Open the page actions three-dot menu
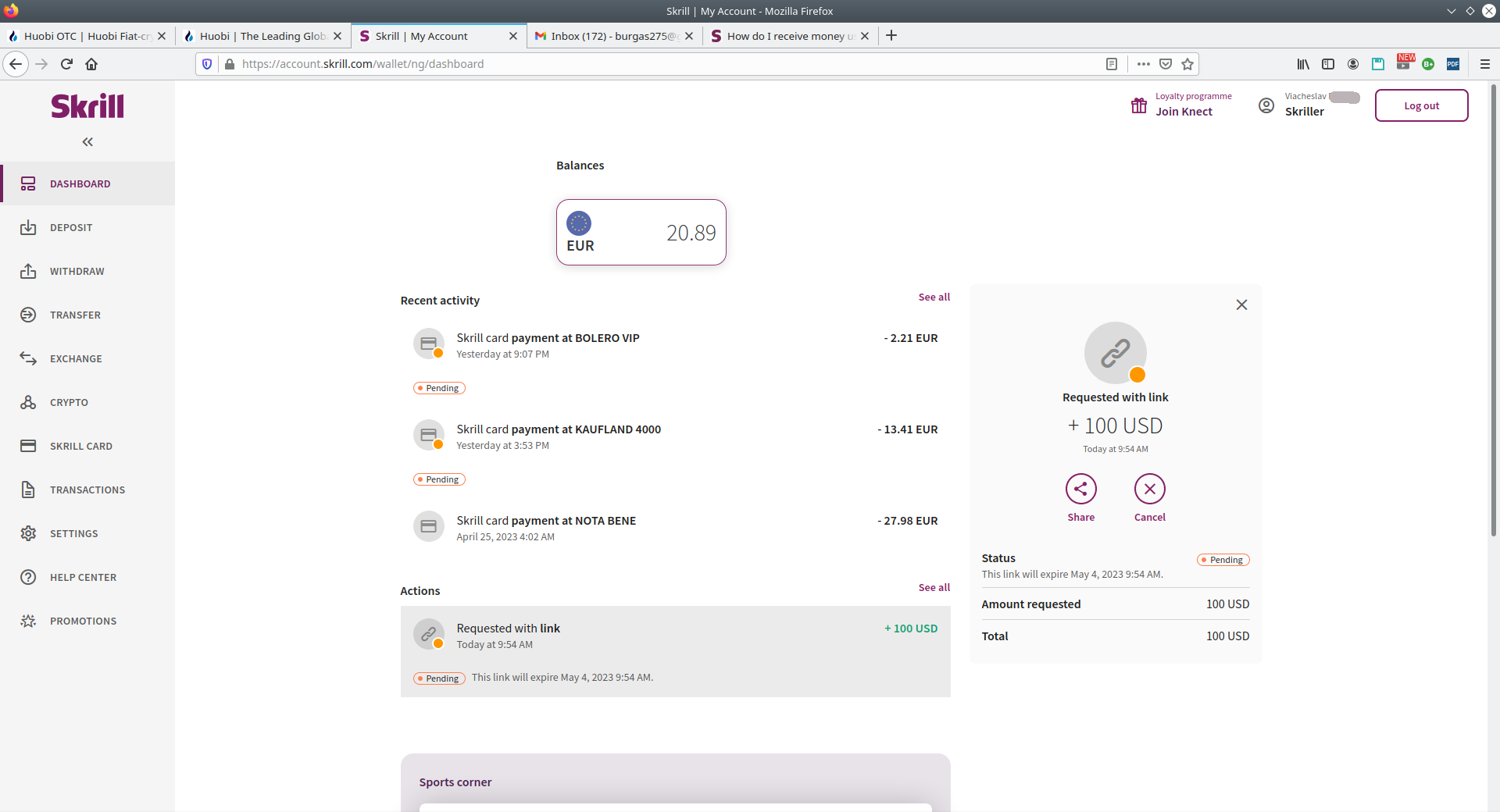This screenshot has width=1500, height=812. [x=1144, y=64]
